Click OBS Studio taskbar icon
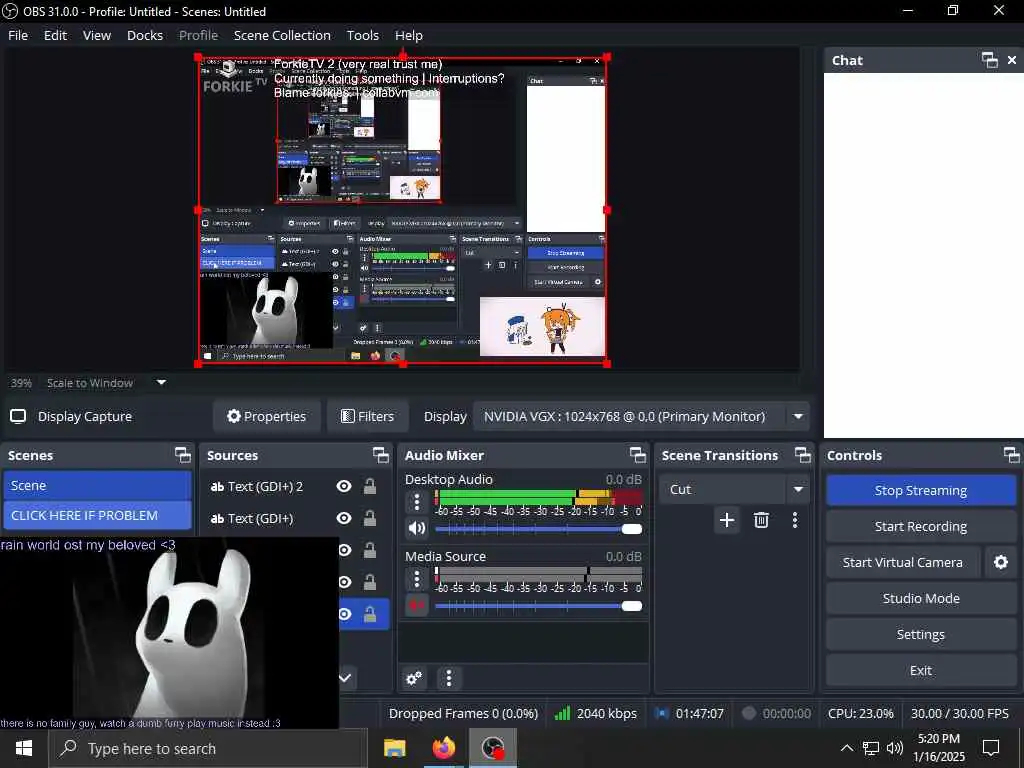The image size is (1024, 768). pos(493,748)
